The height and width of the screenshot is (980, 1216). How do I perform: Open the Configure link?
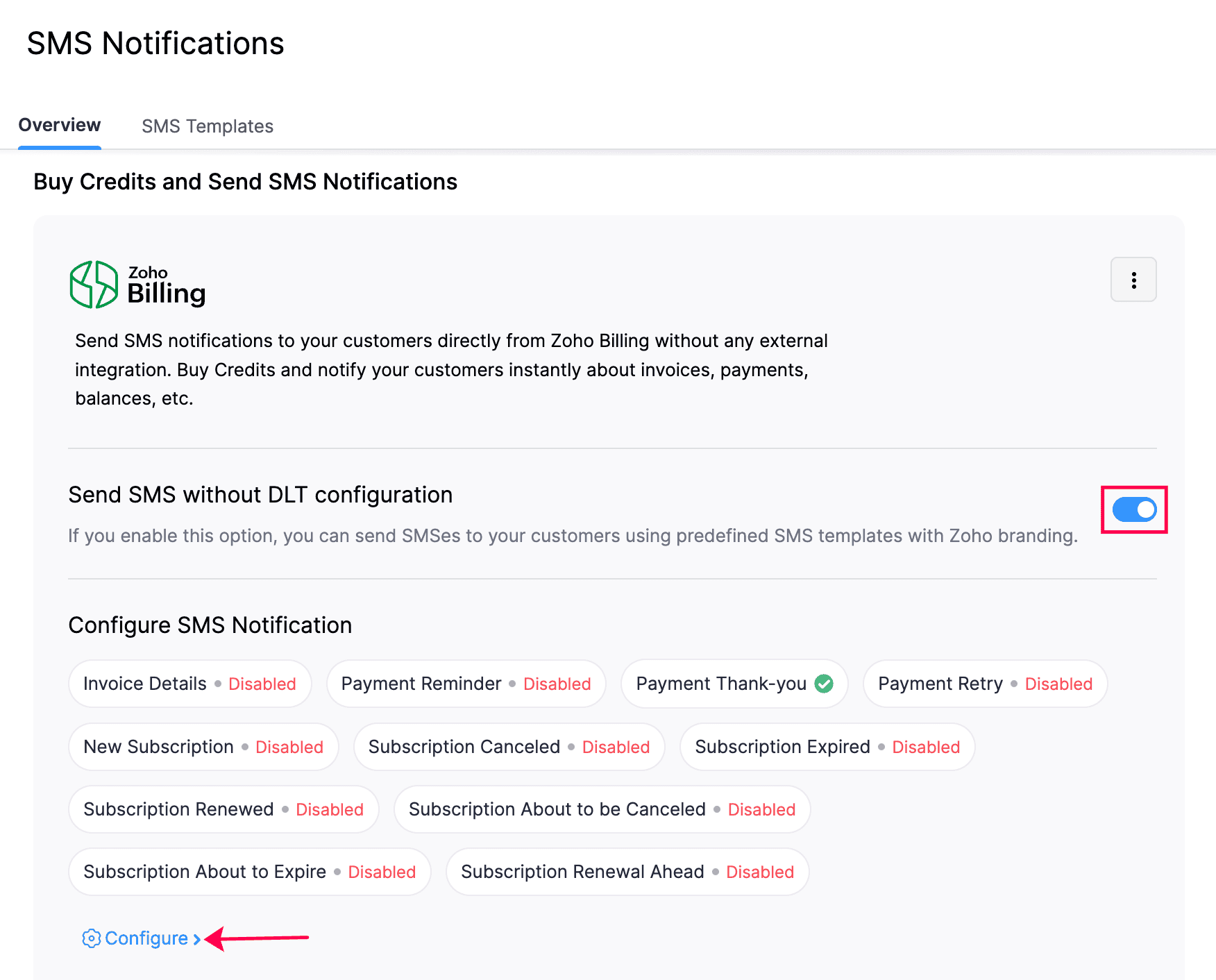tap(147, 938)
